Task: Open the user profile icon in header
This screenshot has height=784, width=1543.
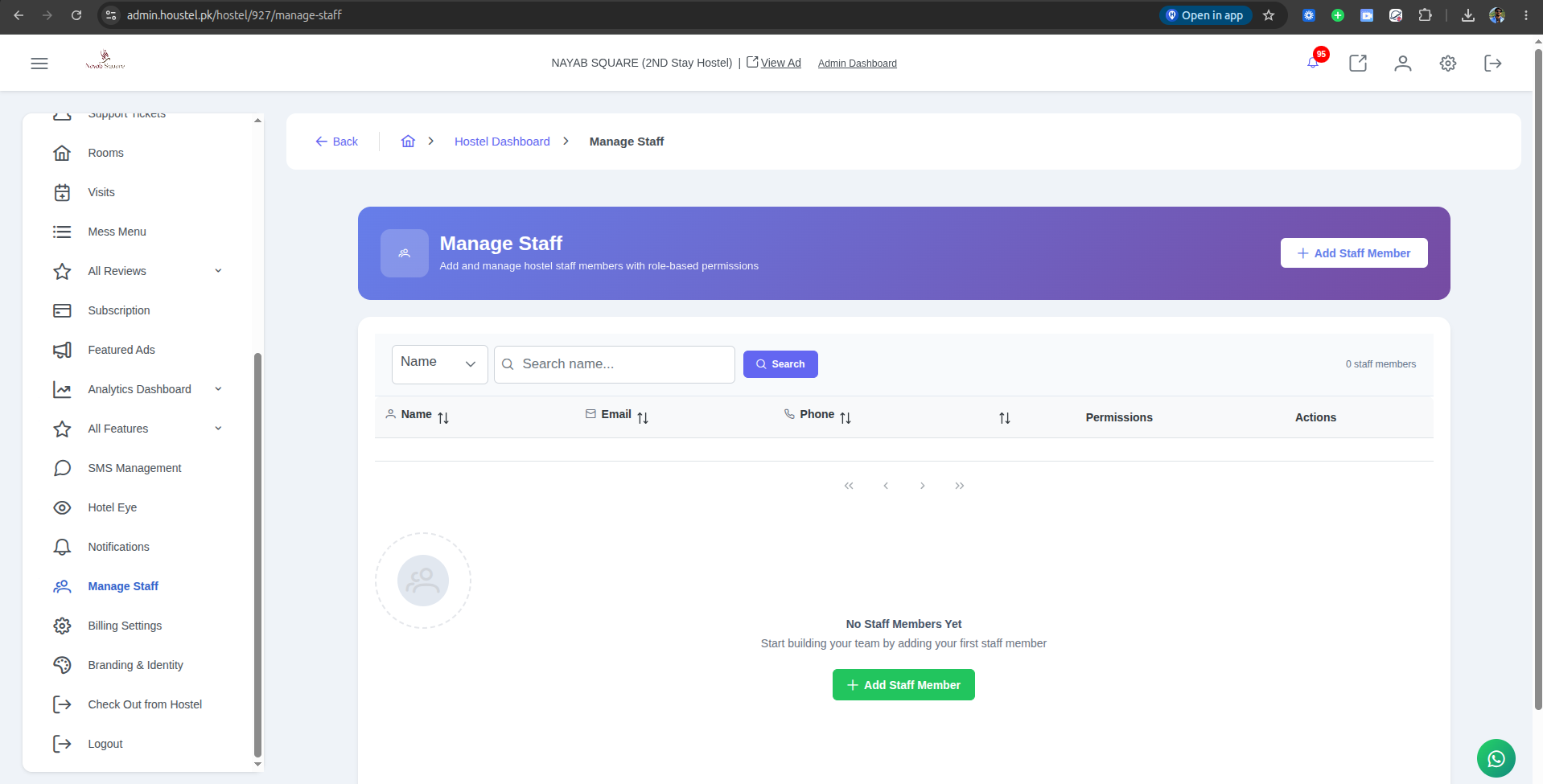Action: click(x=1403, y=64)
